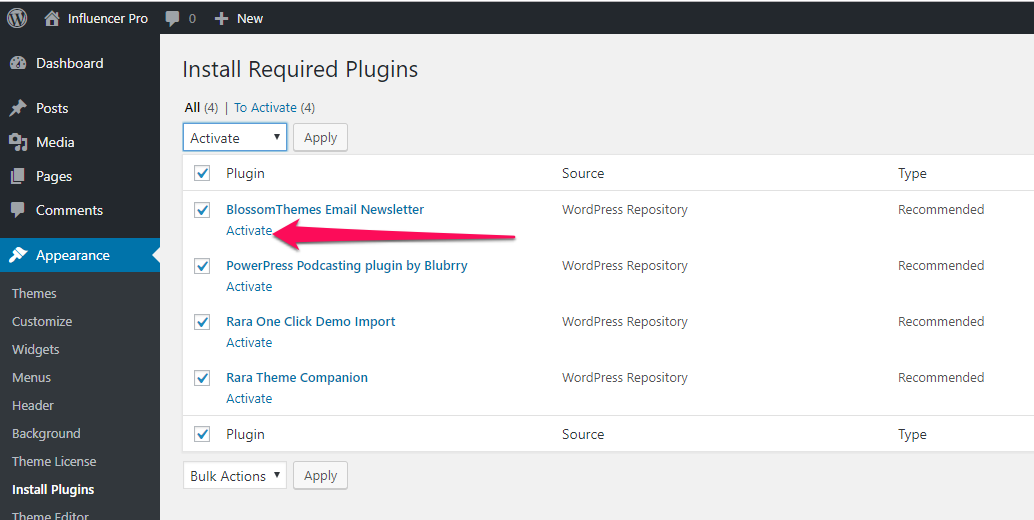Screen dimensions: 1034x520
Task: Filter by To Activate plugins
Action: [x=265, y=107]
